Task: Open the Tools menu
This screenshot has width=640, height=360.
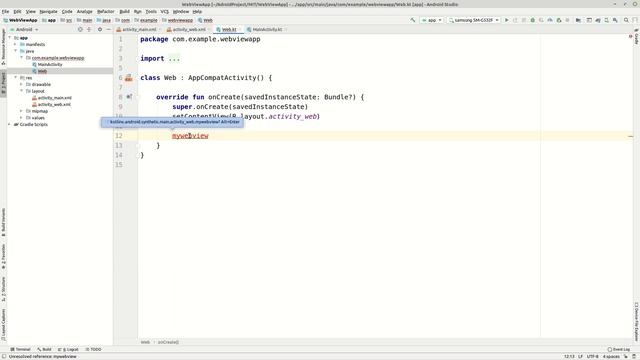Action: click(151, 11)
